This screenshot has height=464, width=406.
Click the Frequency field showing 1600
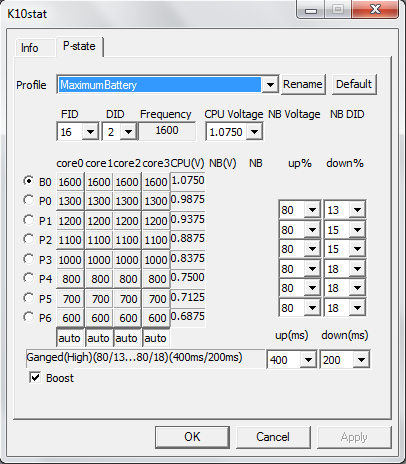click(167, 131)
